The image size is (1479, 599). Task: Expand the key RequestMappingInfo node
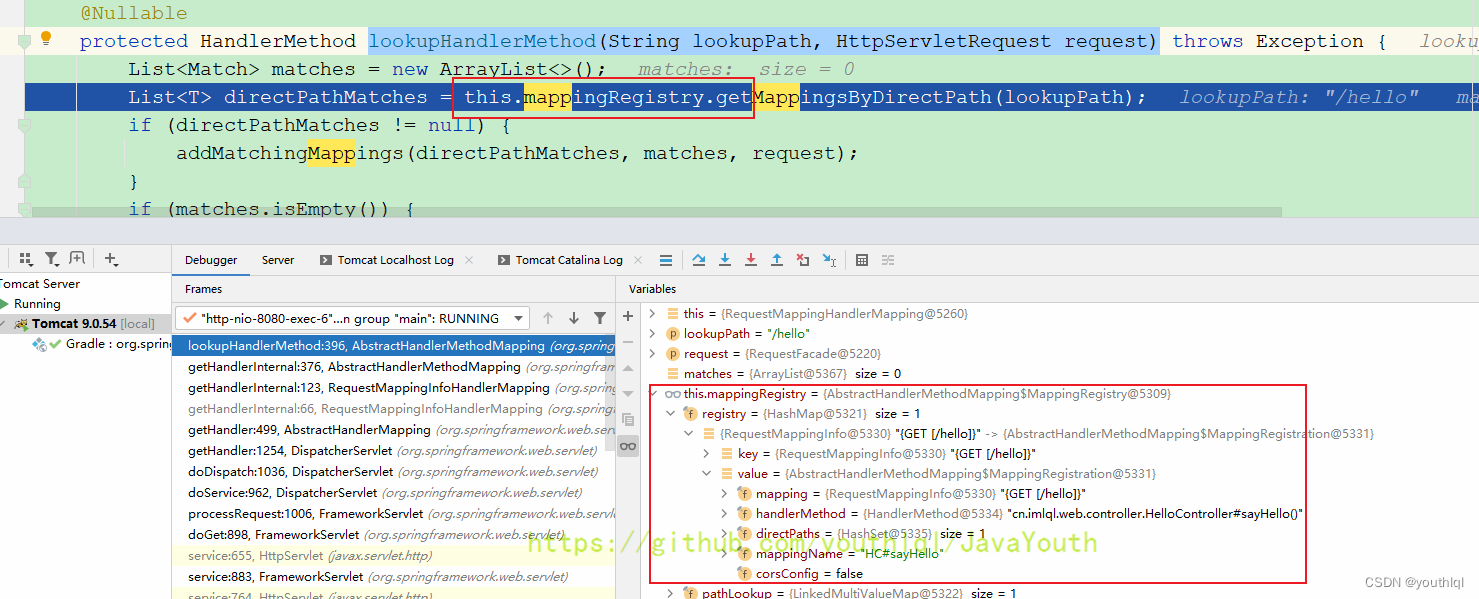coord(707,454)
